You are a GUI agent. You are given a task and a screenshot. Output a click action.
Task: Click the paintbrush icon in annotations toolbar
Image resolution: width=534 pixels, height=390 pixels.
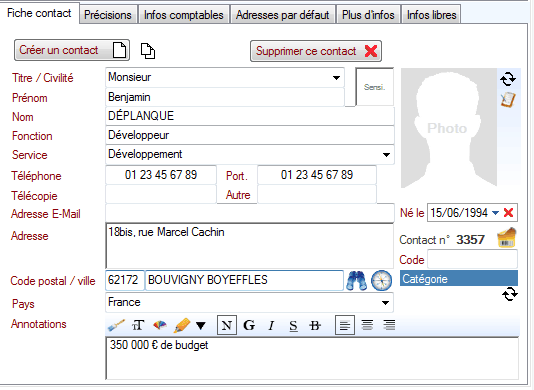click(116, 326)
